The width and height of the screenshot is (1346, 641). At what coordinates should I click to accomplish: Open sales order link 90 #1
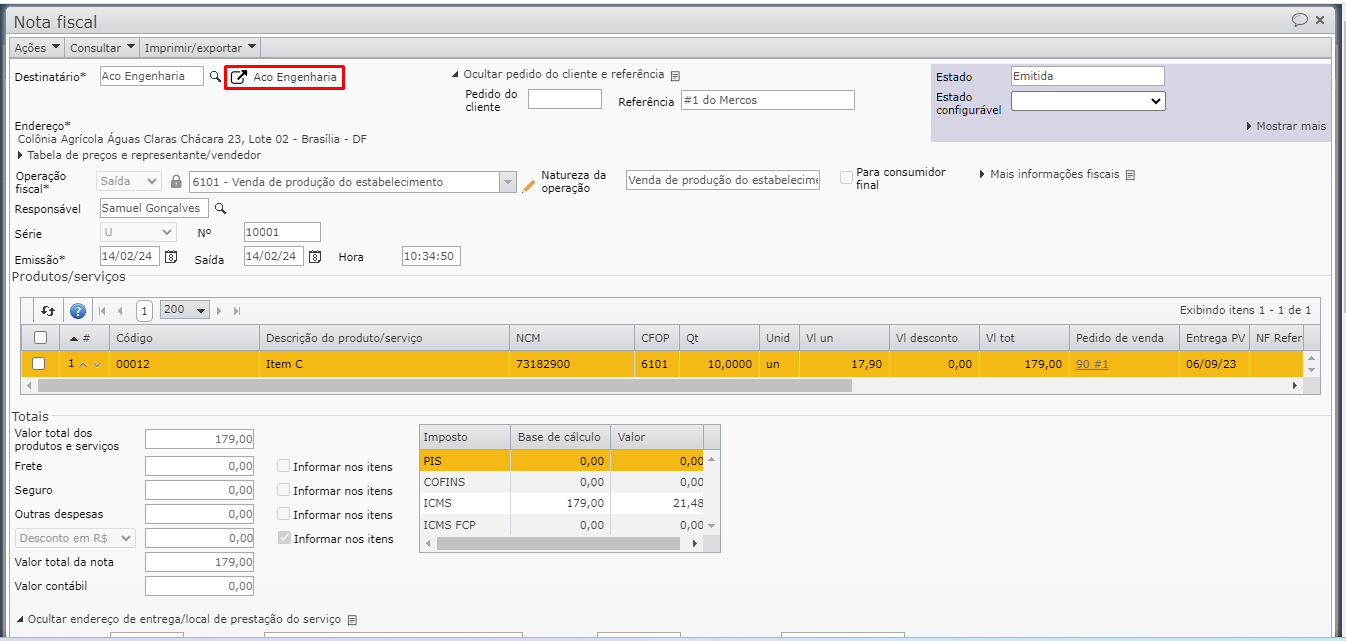1092,364
